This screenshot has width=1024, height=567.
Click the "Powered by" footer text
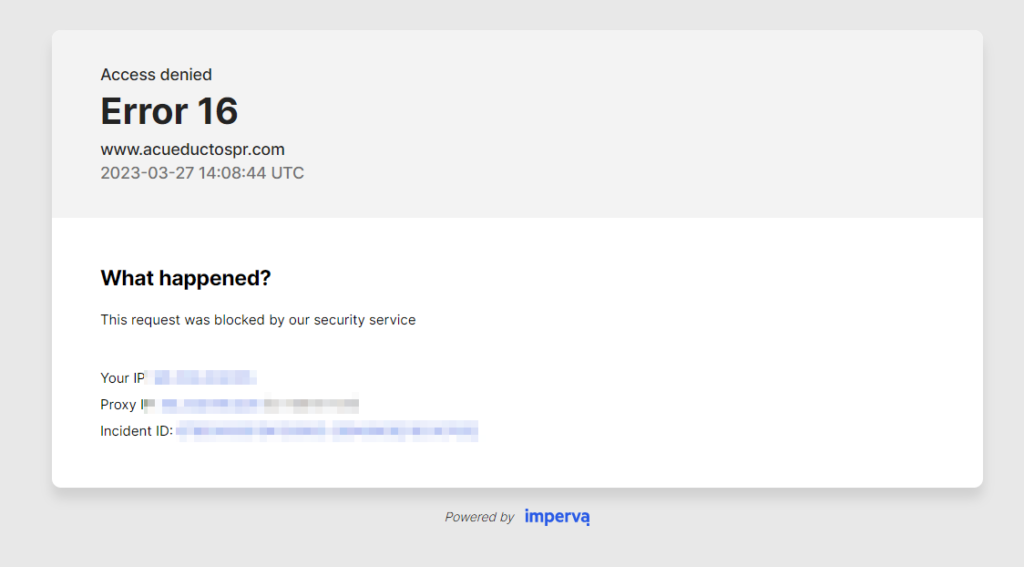tap(479, 518)
